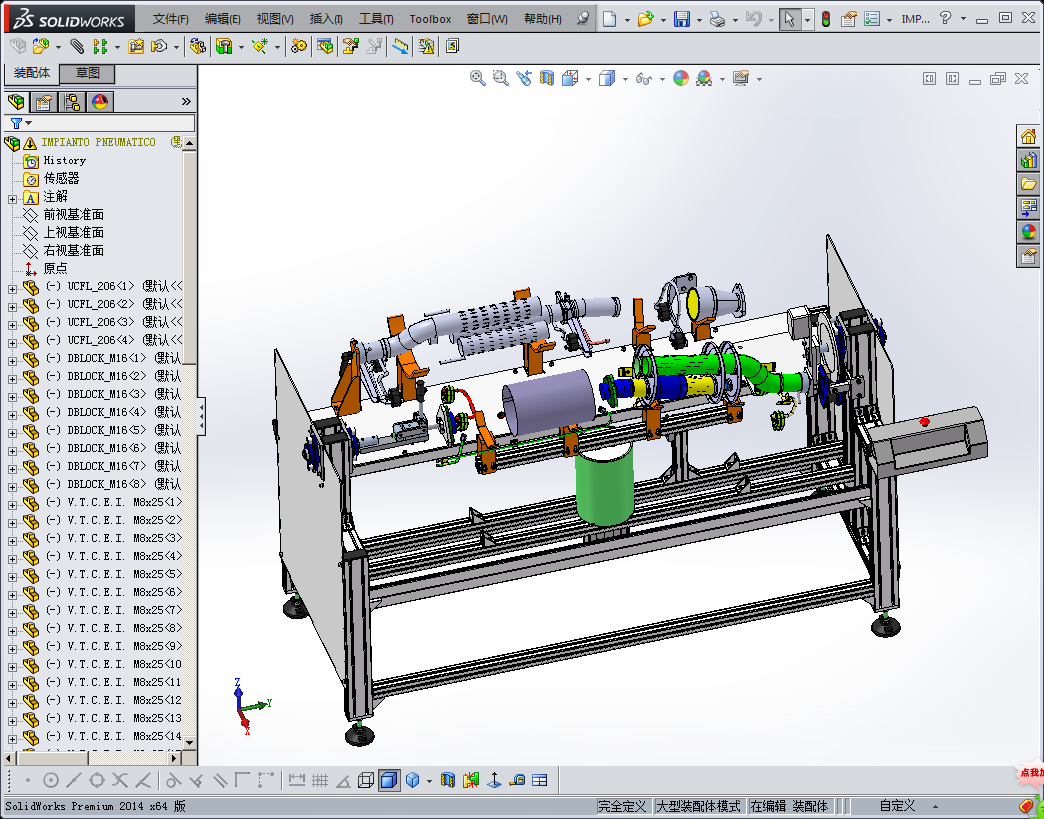Open the tree filter dropdown arrow

pyautogui.click(x=29, y=123)
